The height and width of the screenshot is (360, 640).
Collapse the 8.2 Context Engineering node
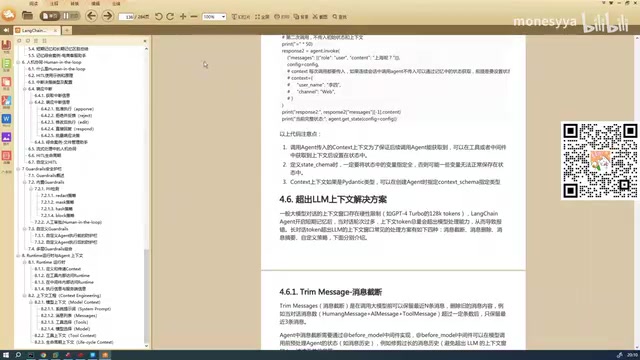pyautogui.click(x=24, y=296)
